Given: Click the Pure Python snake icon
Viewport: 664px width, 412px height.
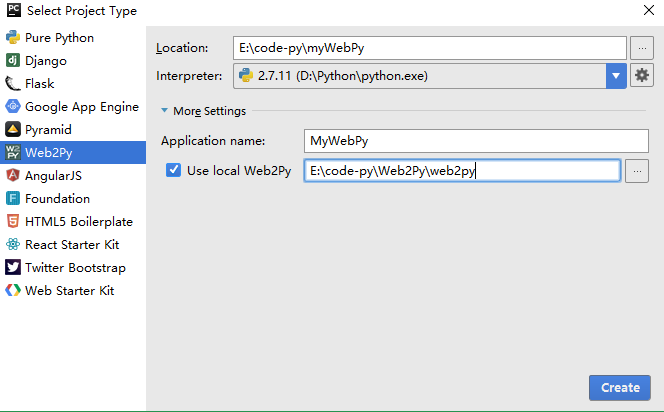Looking at the screenshot, I should click(x=13, y=37).
